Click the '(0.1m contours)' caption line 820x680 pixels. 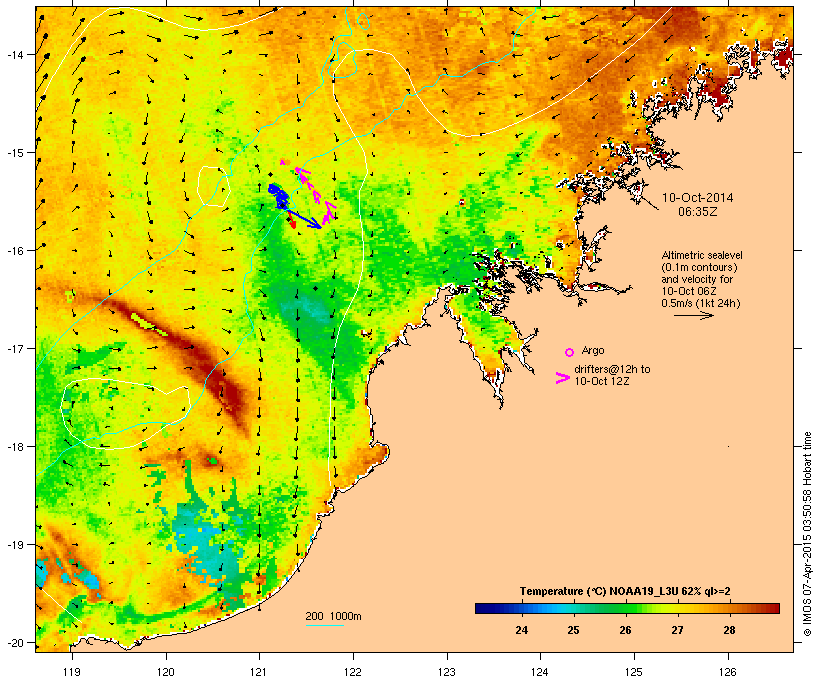click(699, 267)
